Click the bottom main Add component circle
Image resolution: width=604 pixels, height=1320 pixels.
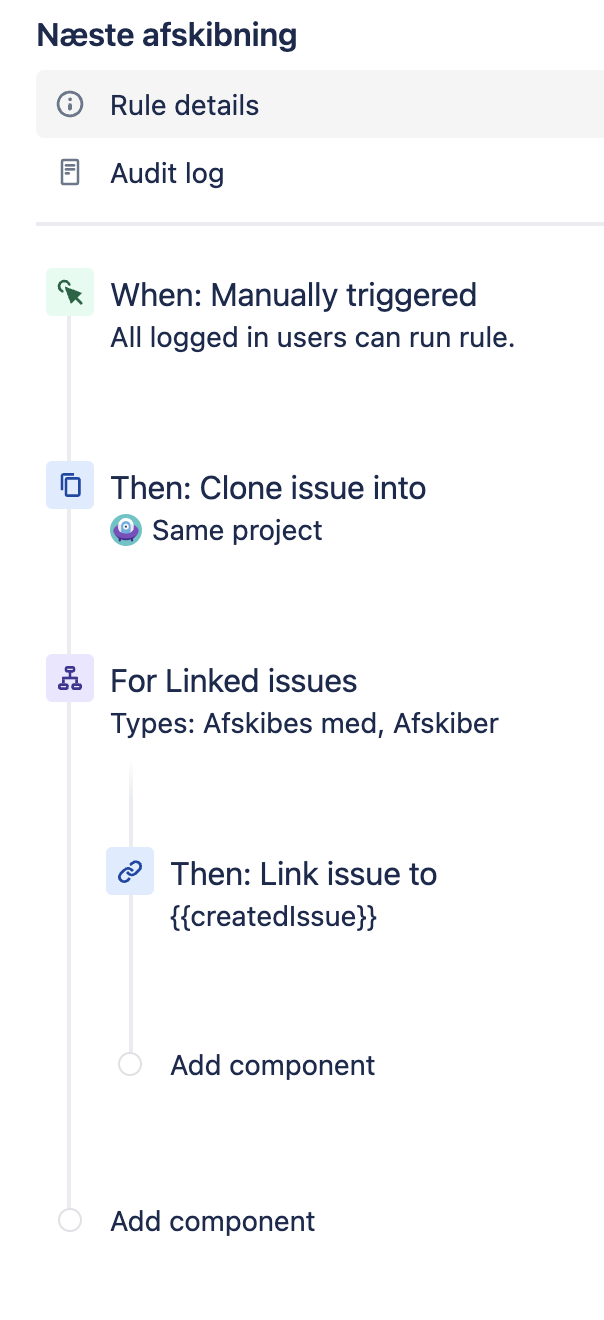(70, 1220)
